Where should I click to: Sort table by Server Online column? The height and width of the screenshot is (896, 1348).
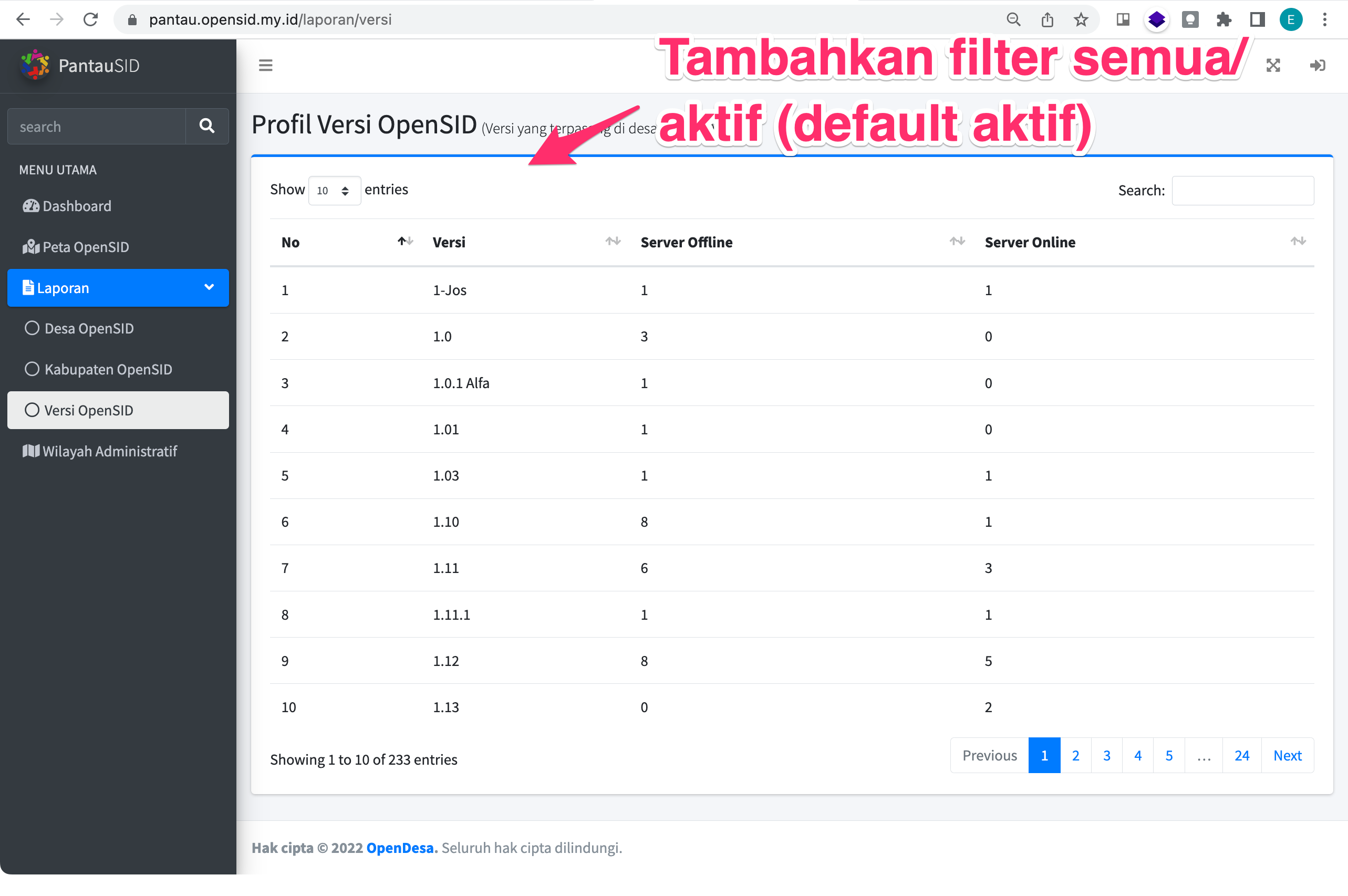pyautogui.click(x=1297, y=241)
